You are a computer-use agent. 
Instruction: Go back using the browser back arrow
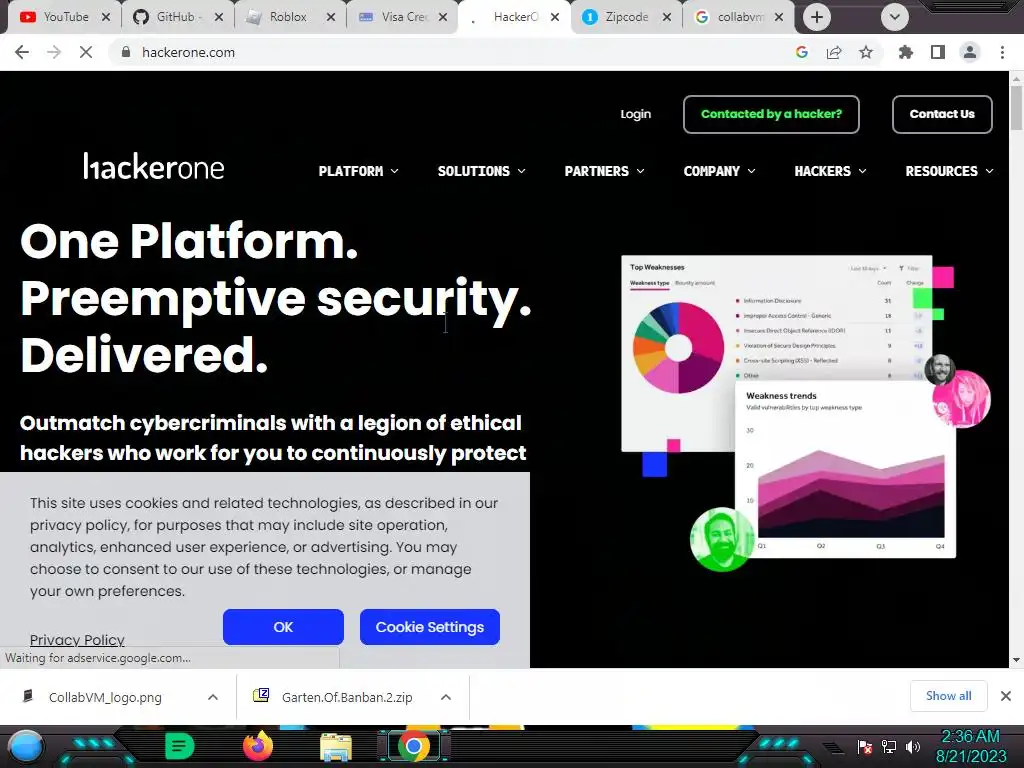(x=22, y=52)
